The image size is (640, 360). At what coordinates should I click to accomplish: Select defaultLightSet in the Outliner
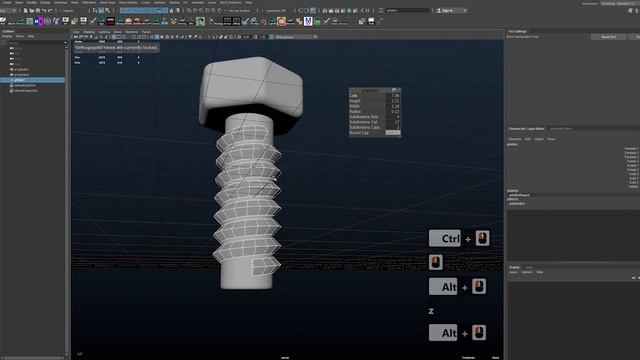coord(24,85)
